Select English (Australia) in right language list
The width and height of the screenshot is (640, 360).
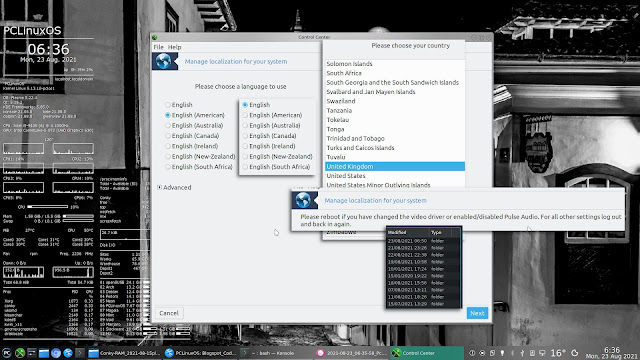click(245, 126)
